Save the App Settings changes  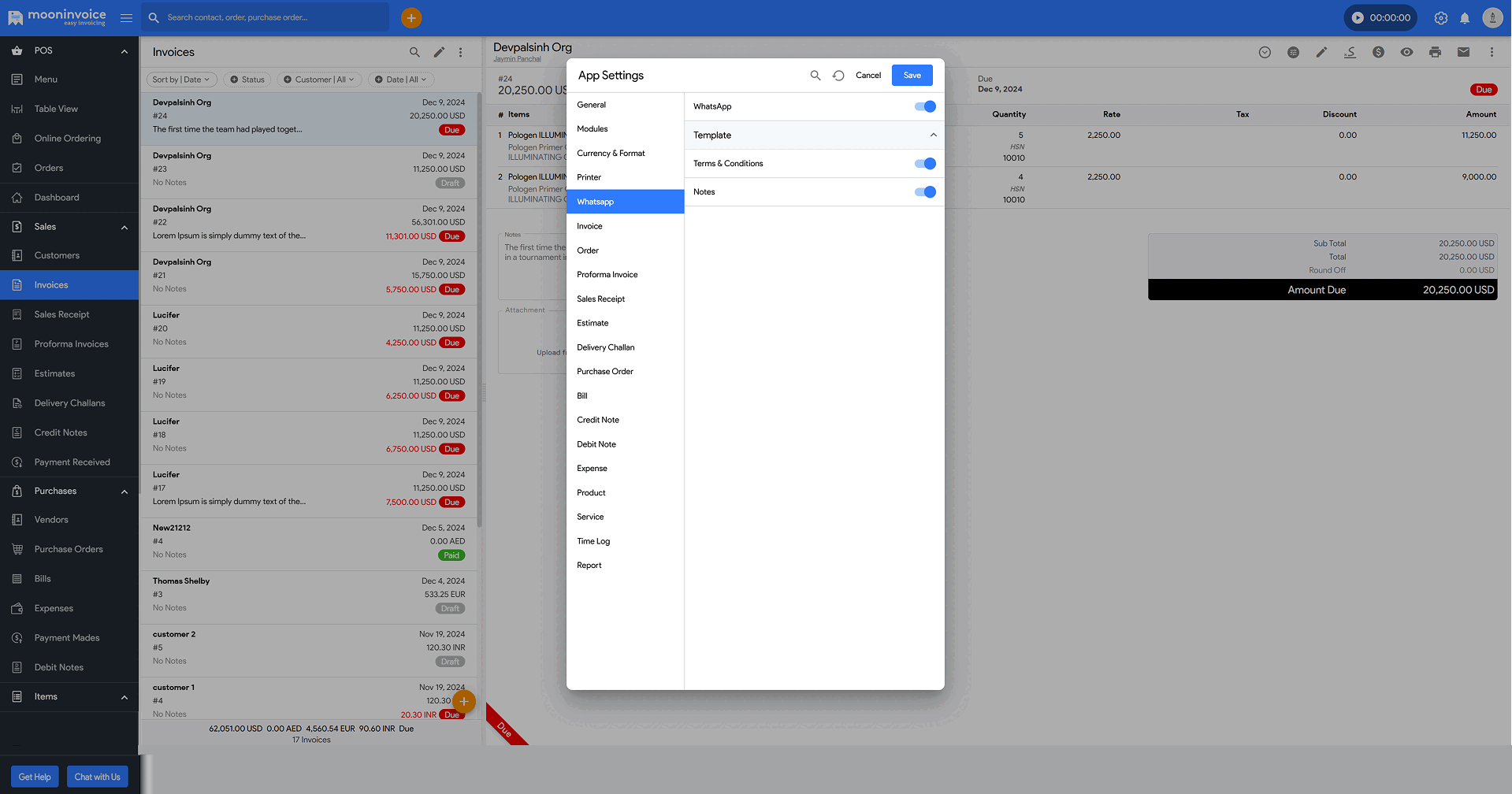912,76
